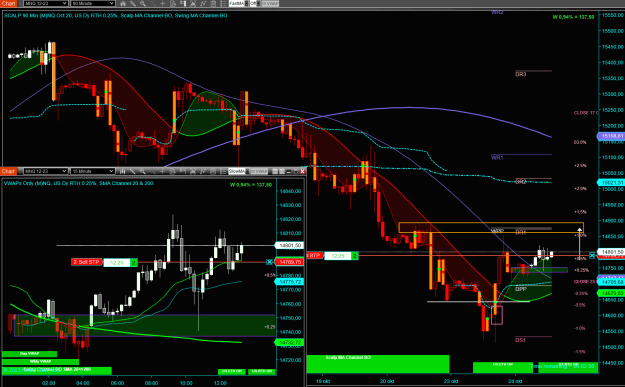Zoom in on the 15 Minute chart
This screenshot has width=625, height=387.
click(x=143, y=171)
